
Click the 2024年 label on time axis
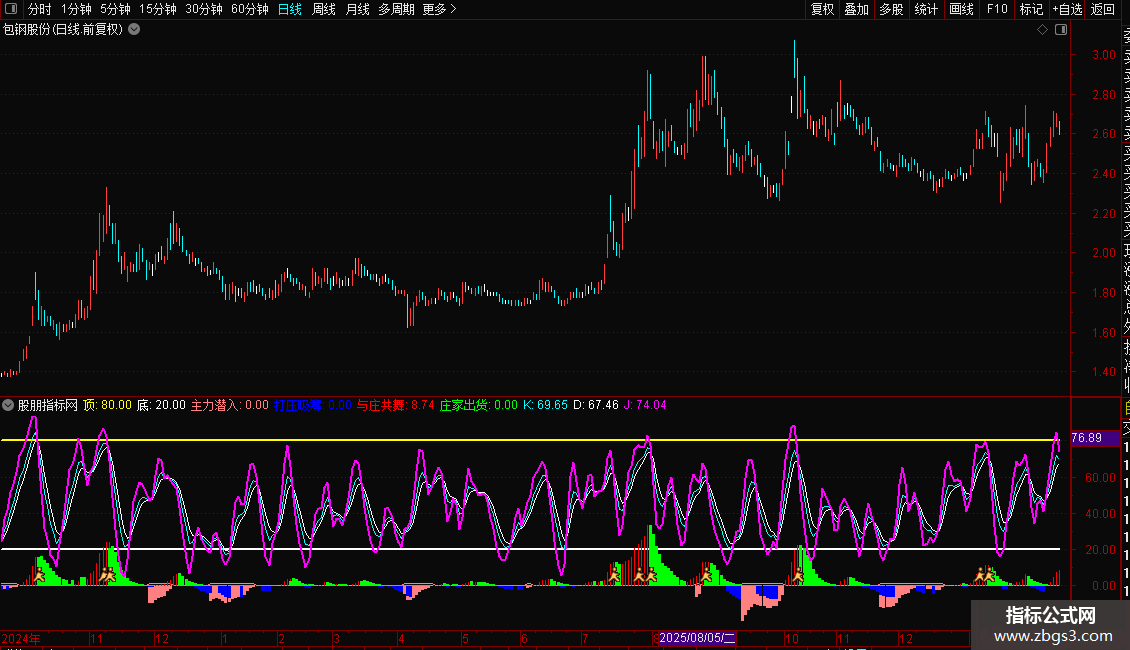coord(21,638)
